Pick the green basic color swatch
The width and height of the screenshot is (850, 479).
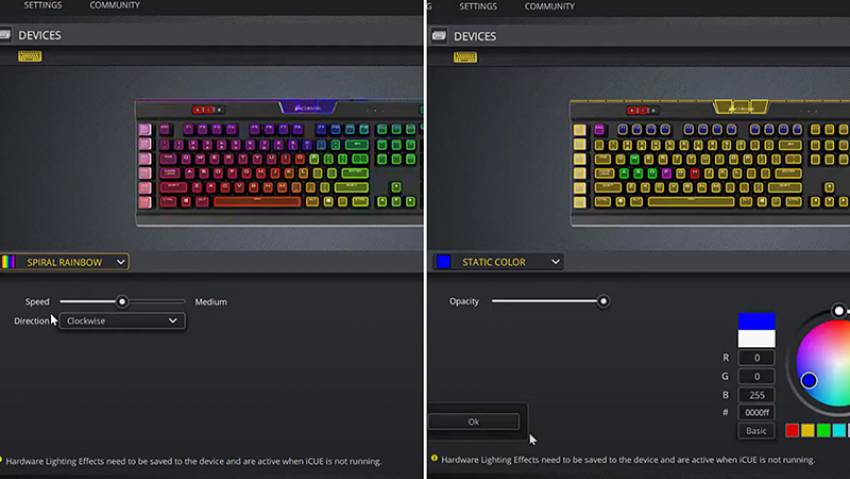[x=823, y=430]
